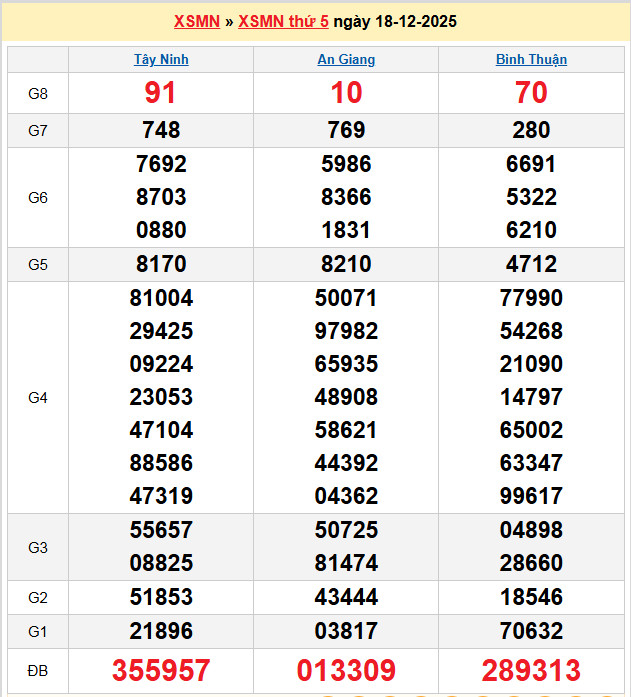Screen dimensions: 631x697
Task: Select An Giang G8 result 10
Action: 346,93
